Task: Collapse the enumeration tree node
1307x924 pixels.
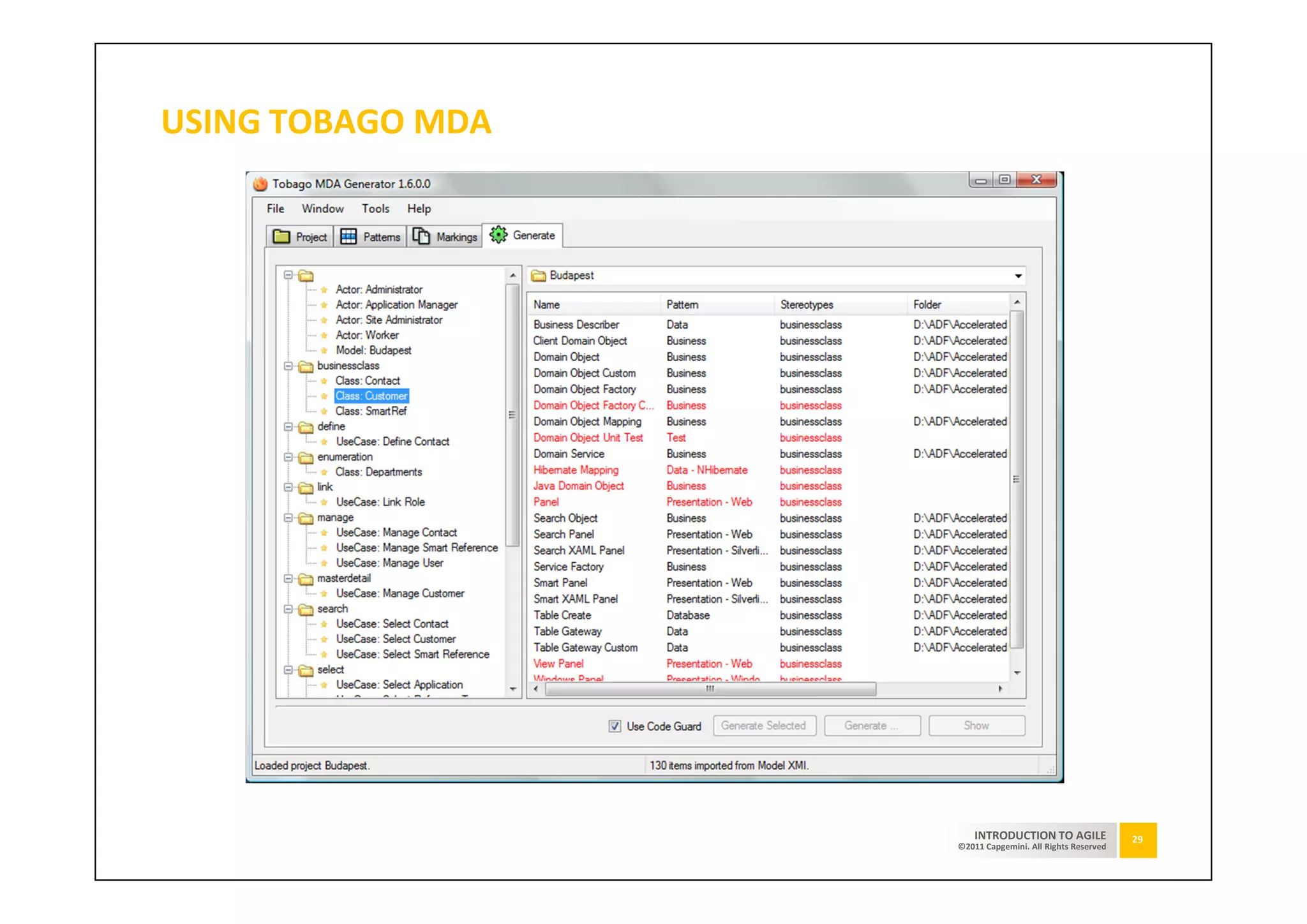Action: tap(288, 457)
